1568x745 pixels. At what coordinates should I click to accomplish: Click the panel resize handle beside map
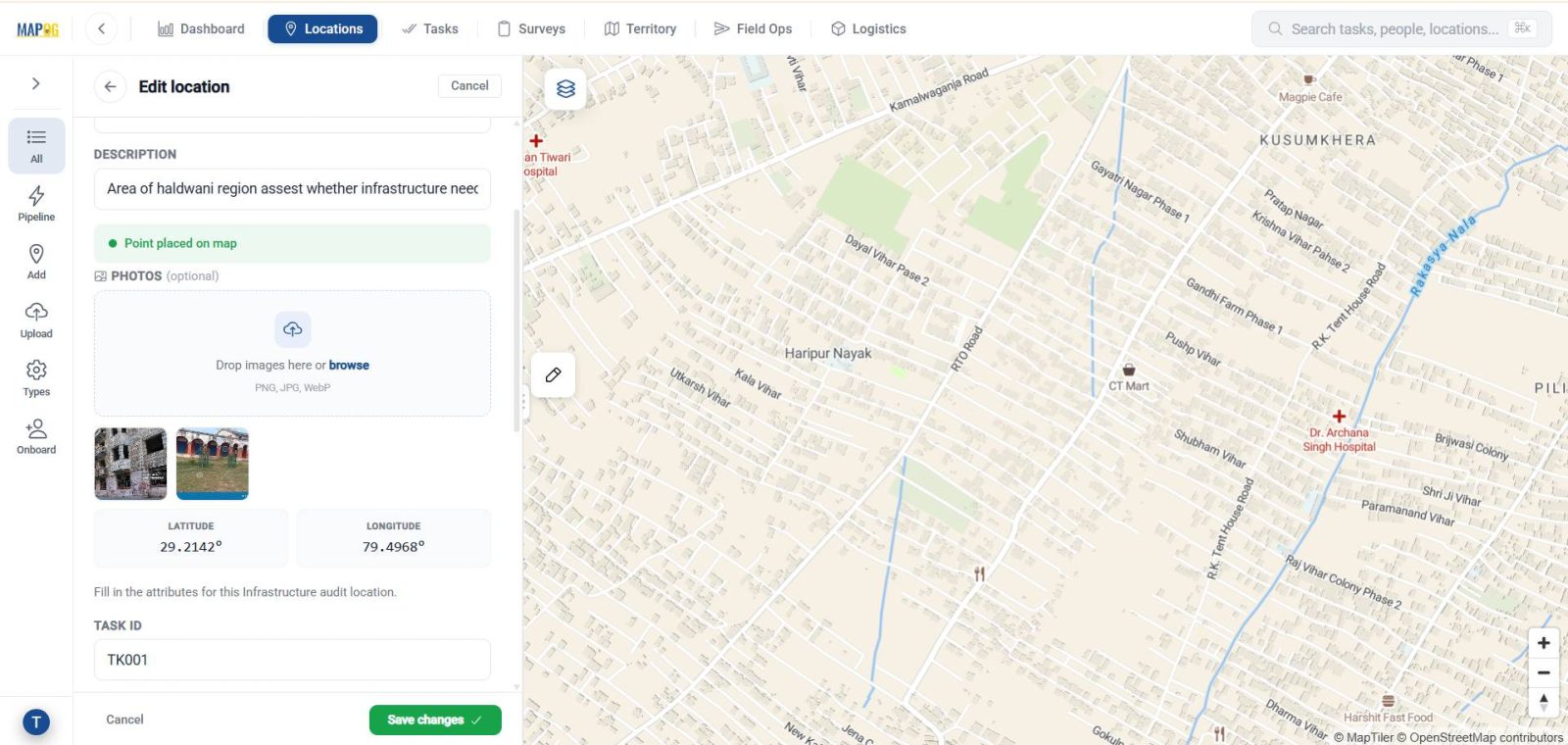tap(523, 401)
